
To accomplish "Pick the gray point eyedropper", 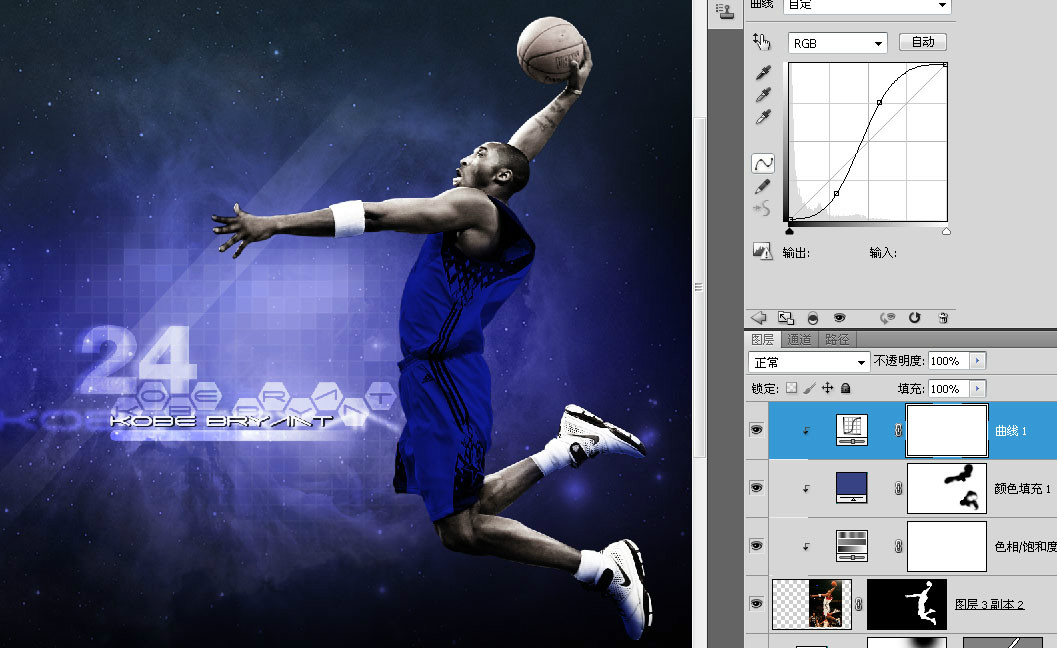I will pyautogui.click(x=763, y=94).
